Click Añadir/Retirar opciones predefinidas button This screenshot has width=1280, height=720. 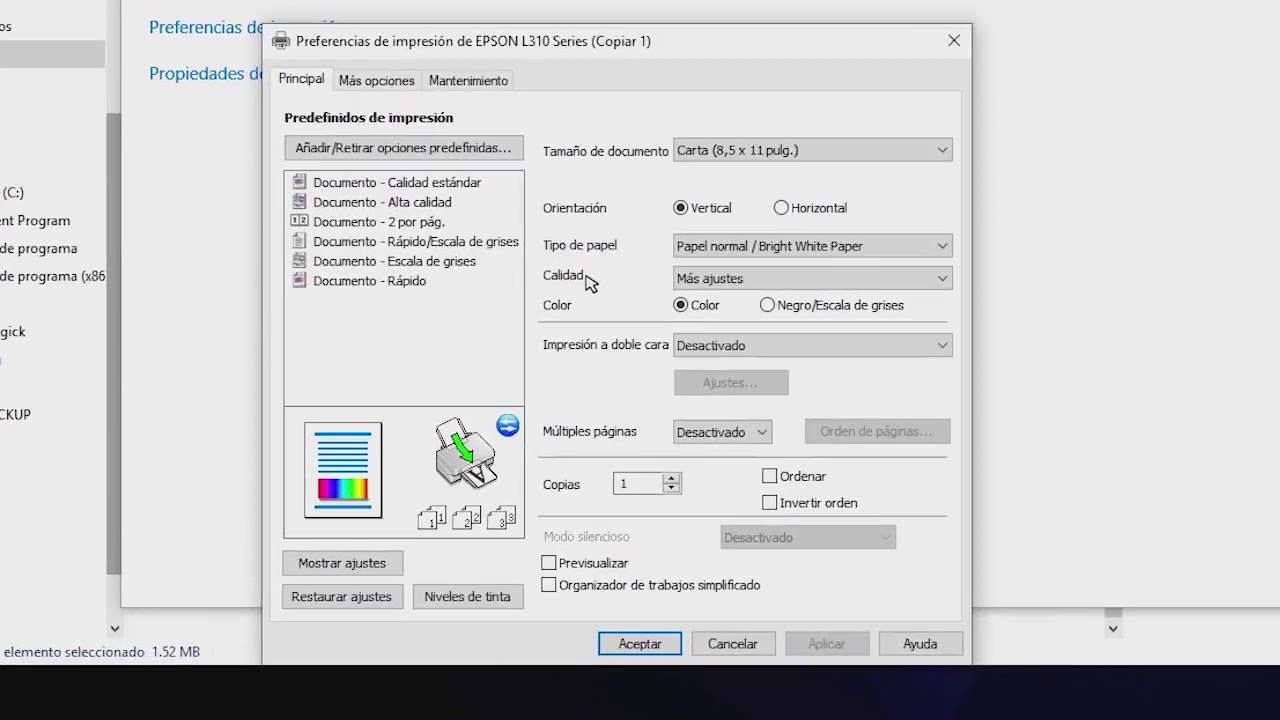pyautogui.click(x=403, y=148)
